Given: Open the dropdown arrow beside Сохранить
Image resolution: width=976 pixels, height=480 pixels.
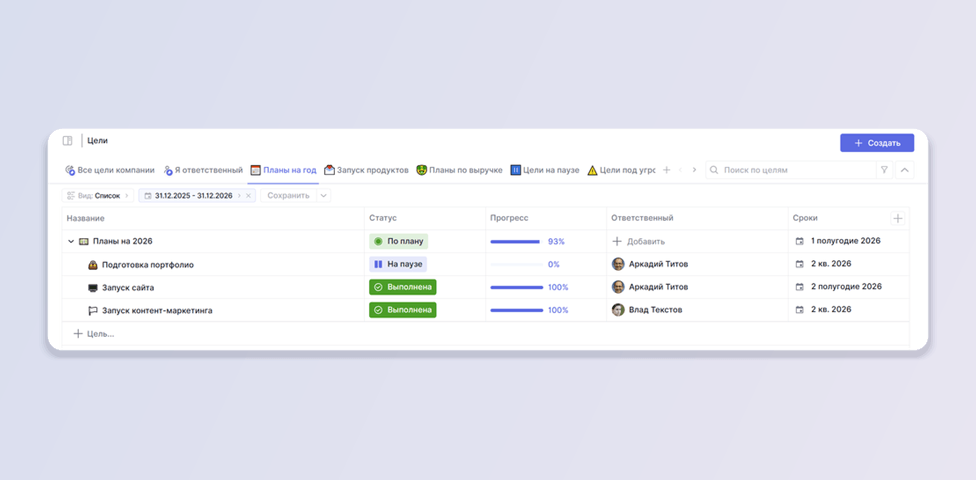Looking at the screenshot, I should point(324,195).
